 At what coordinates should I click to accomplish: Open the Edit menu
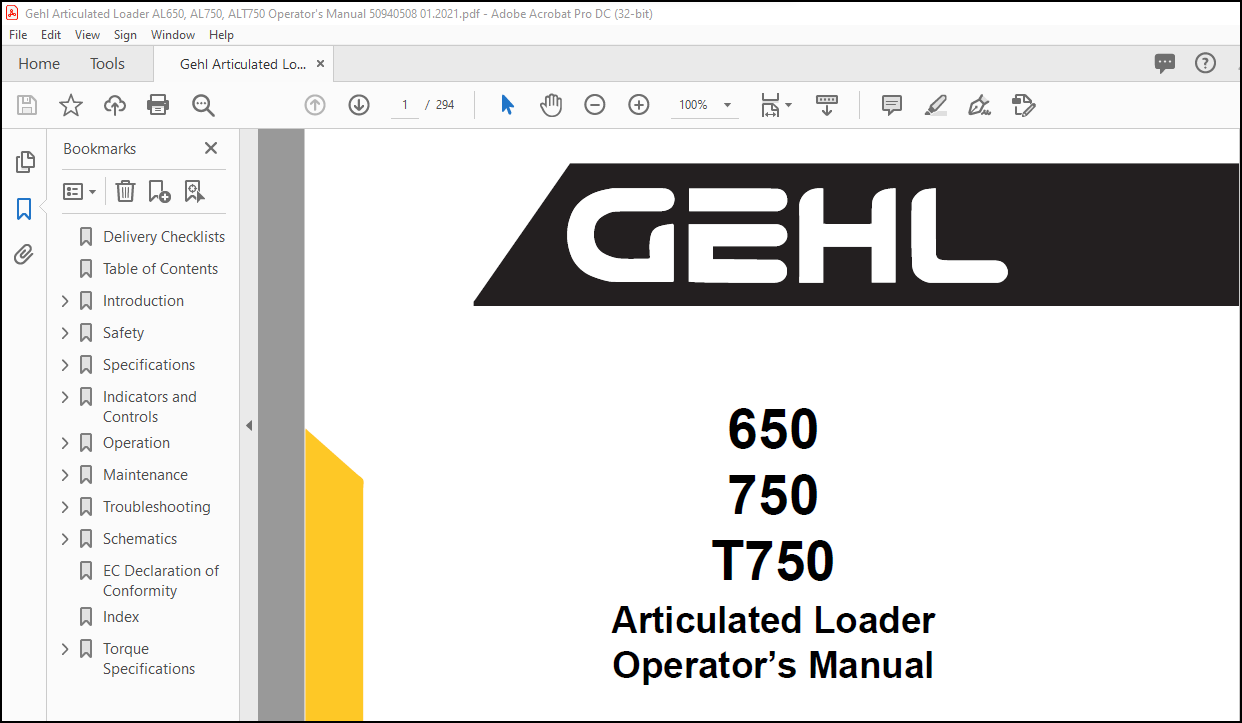point(51,34)
